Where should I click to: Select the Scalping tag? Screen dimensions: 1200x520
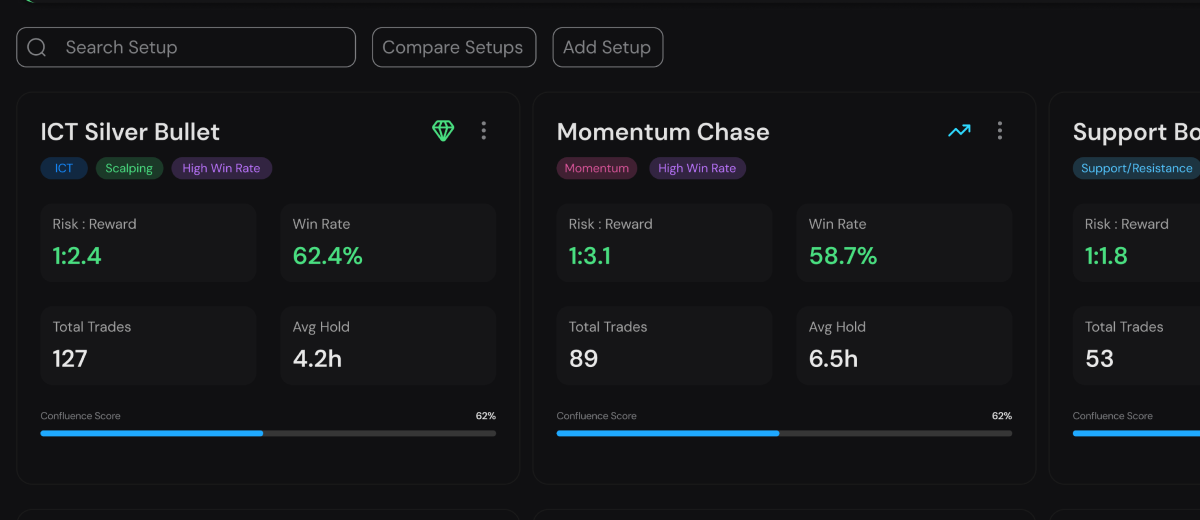129,168
